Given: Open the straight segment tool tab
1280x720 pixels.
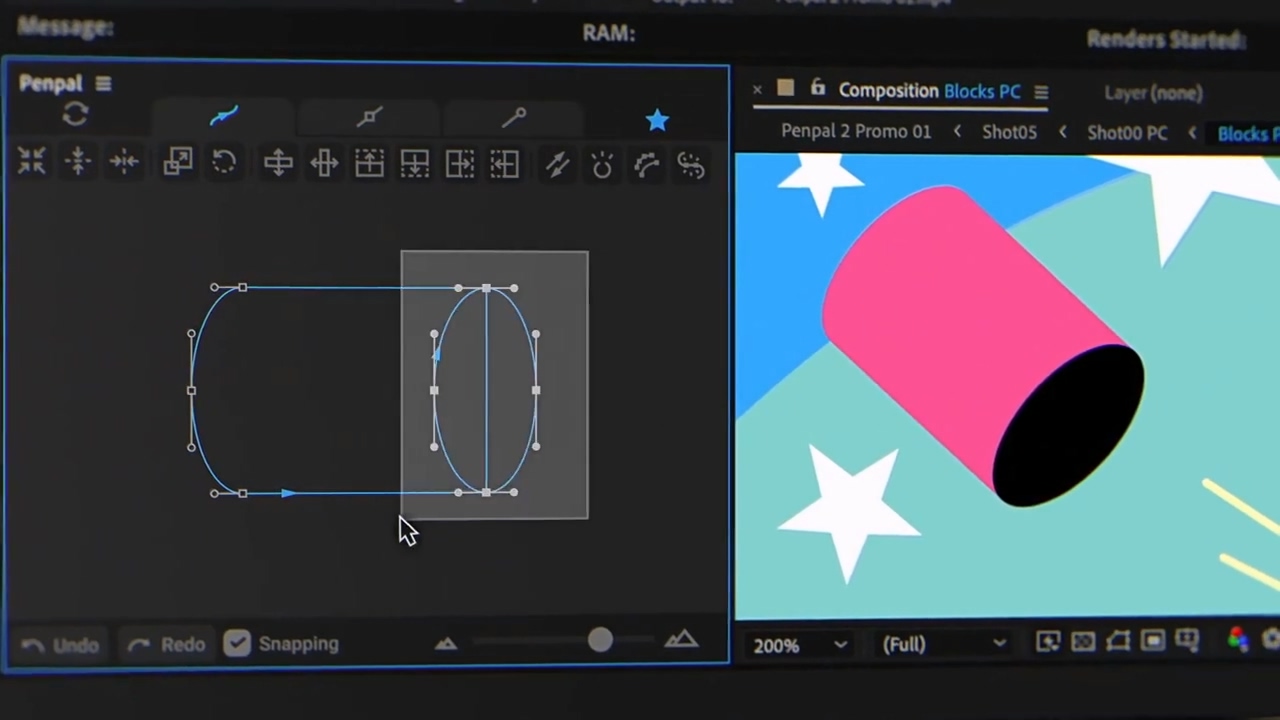Looking at the screenshot, I should click(x=369, y=117).
